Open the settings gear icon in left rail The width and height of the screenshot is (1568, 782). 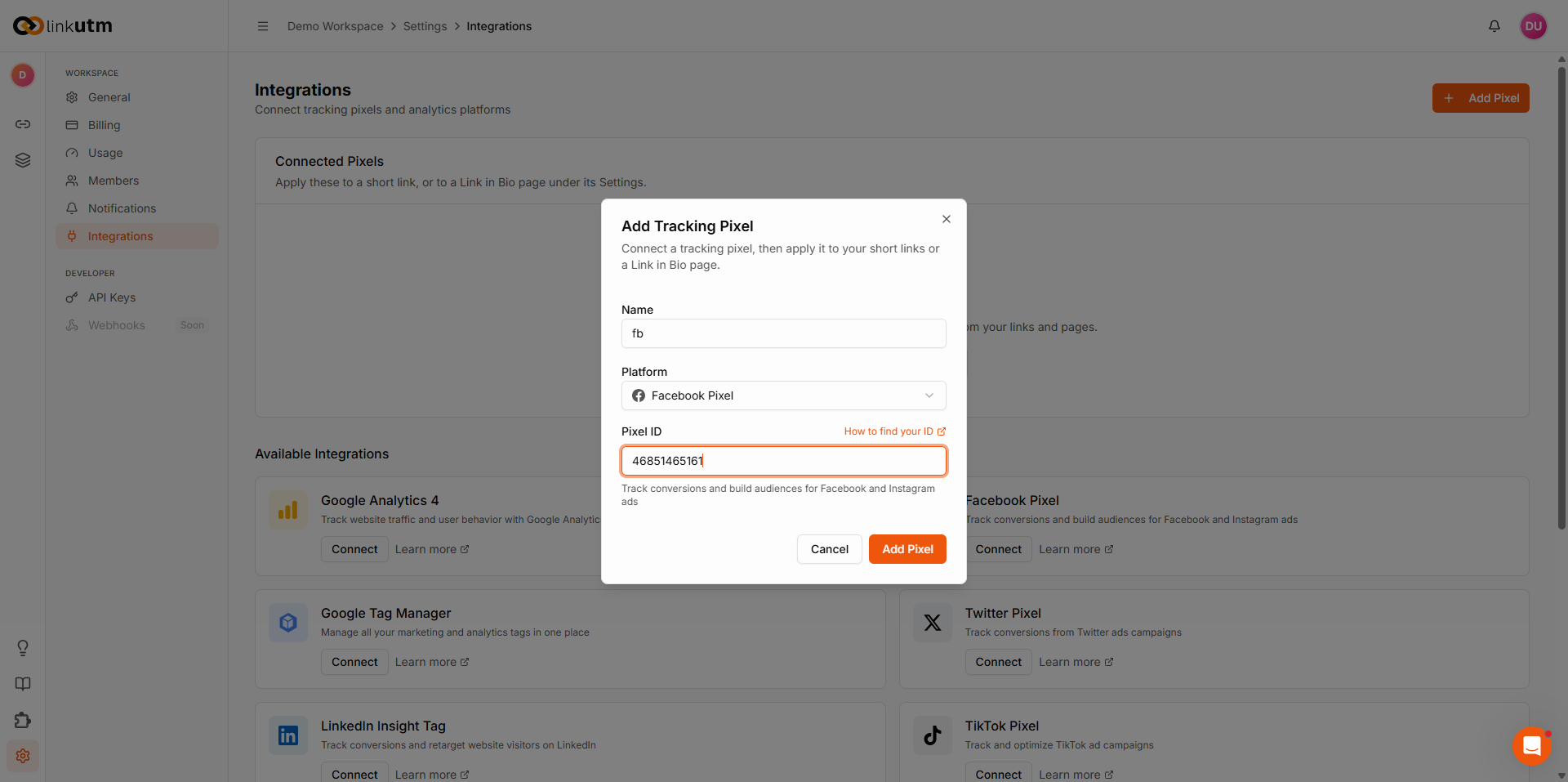(23, 756)
